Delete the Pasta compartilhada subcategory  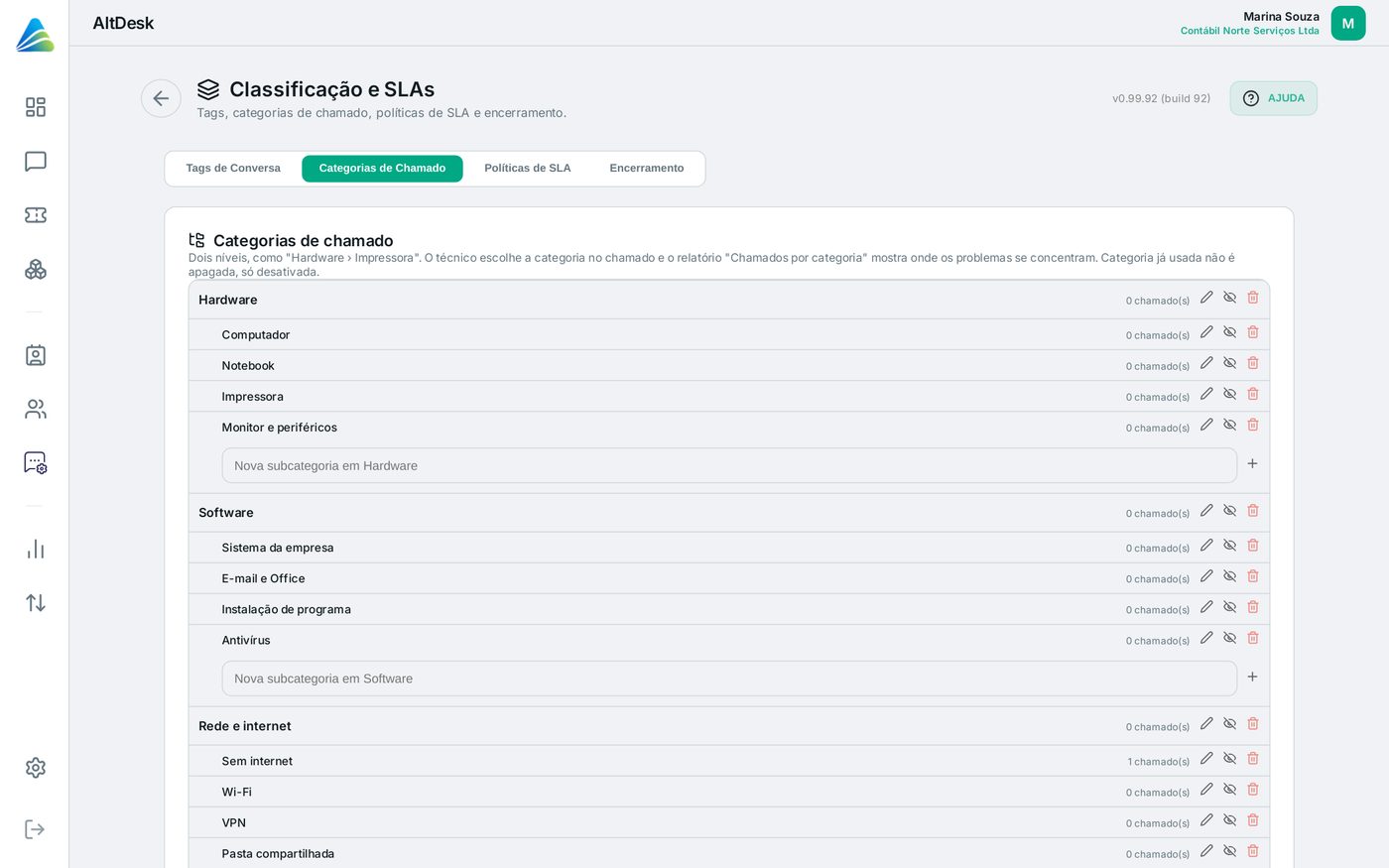click(x=1253, y=851)
